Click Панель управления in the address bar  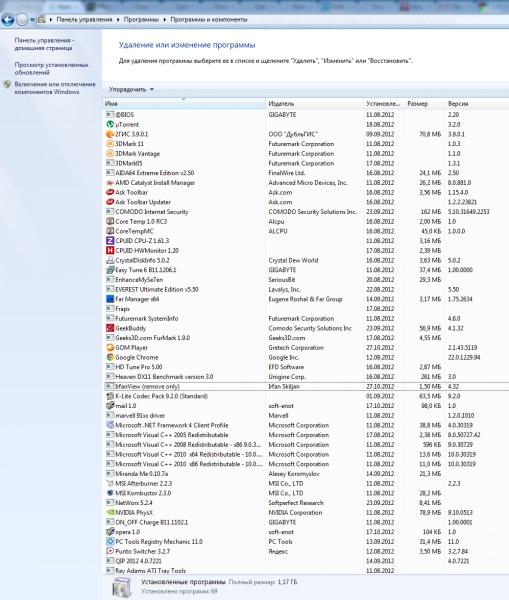[84, 20]
